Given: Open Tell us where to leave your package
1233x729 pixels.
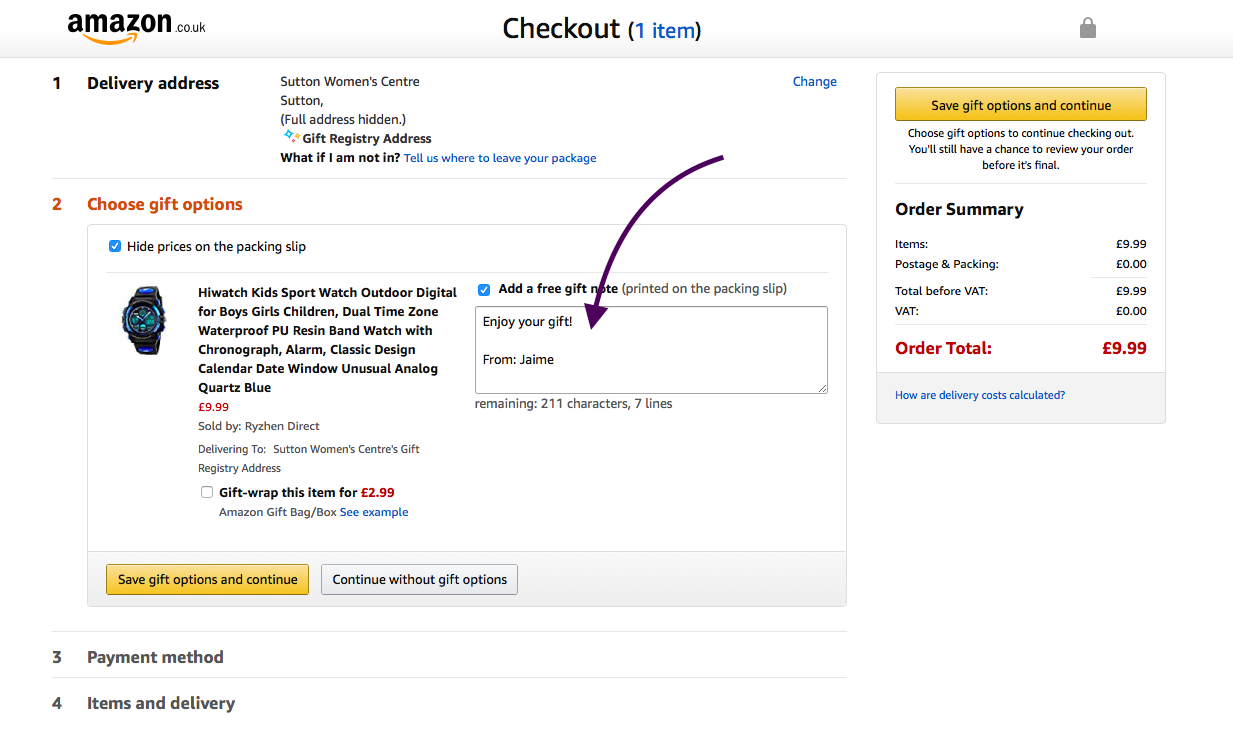Looking at the screenshot, I should point(500,158).
